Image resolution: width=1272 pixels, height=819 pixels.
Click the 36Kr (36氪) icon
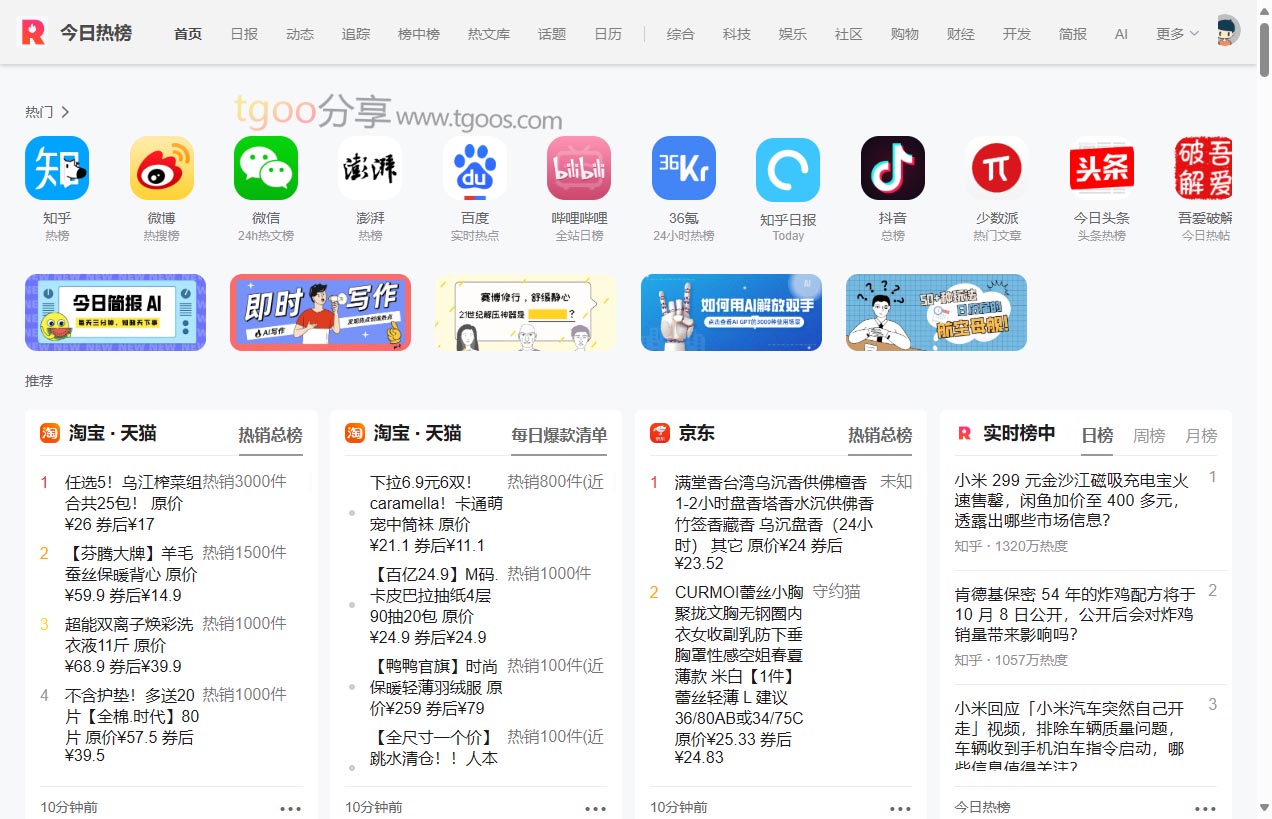point(684,168)
